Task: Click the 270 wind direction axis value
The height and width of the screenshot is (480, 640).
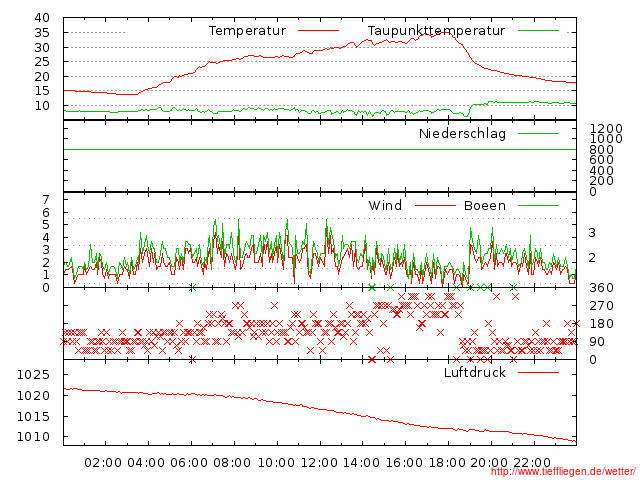Action: pos(601,306)
